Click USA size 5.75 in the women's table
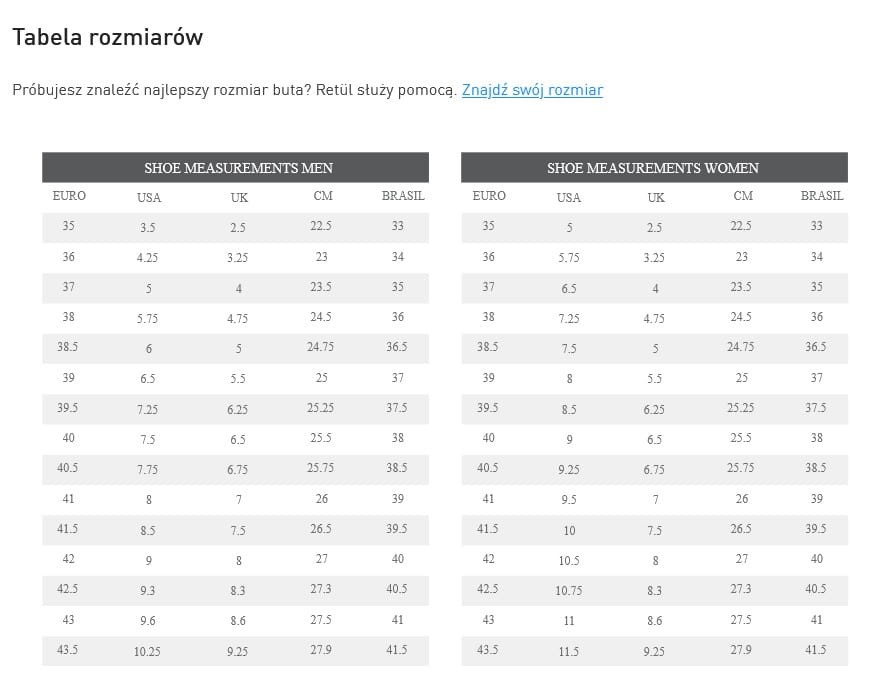Viewport: 883px width, 693px height. click(x=568, y=258)
